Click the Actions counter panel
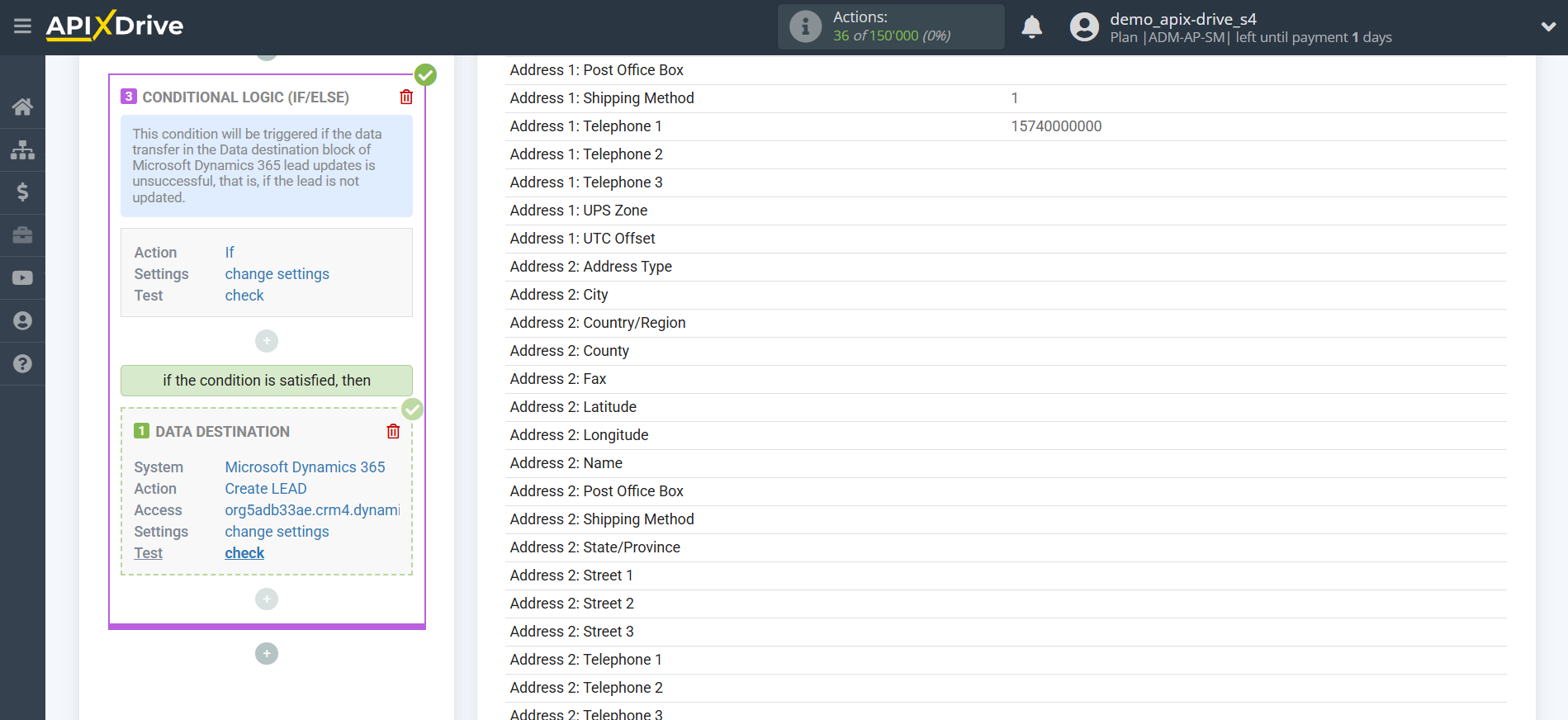The width and height of the screenshot is (1568, 720). (x=891, y=26)
